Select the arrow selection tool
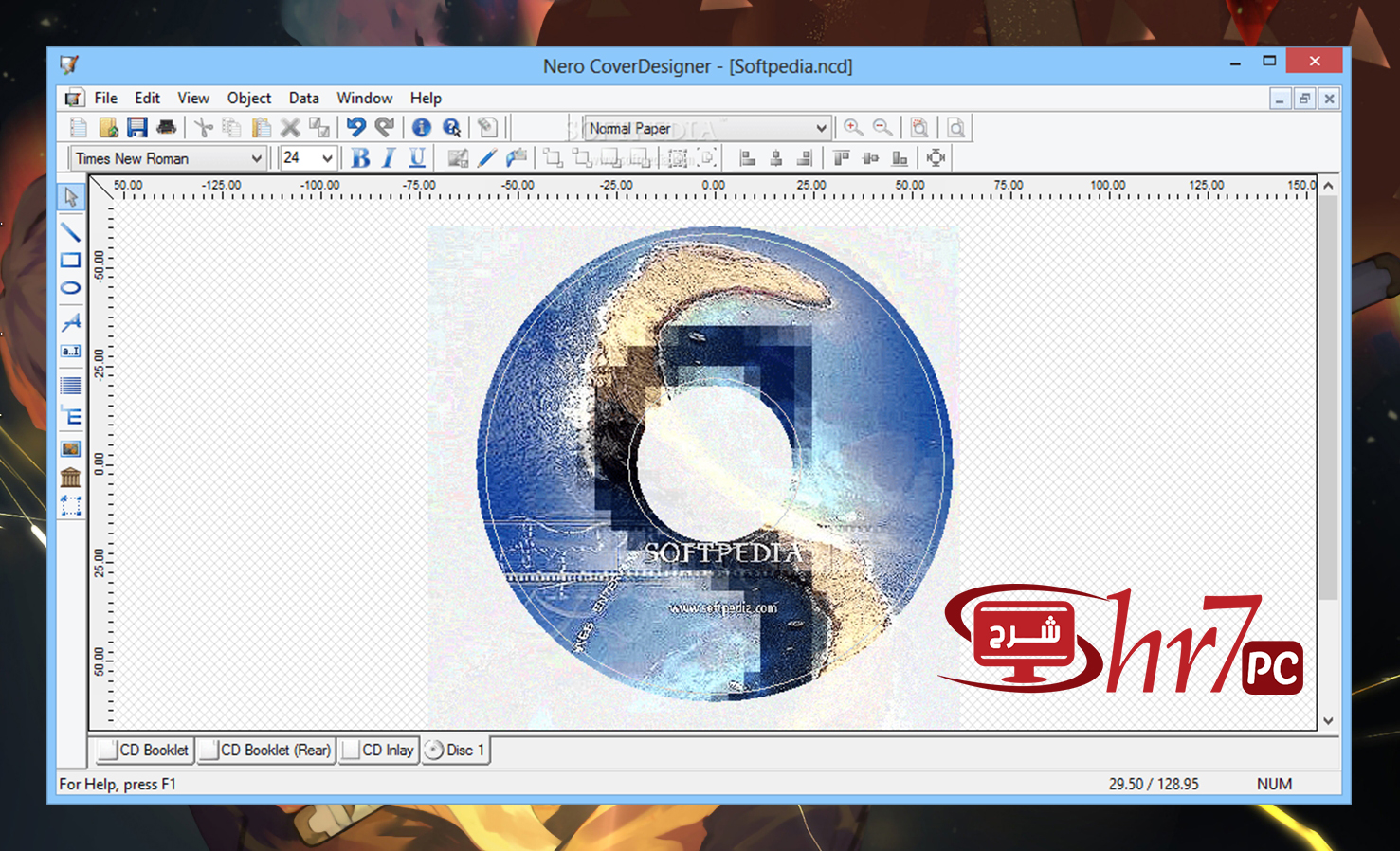This screenshot has height=851, width=1400. pyautogui.click(x=71, y=197)
